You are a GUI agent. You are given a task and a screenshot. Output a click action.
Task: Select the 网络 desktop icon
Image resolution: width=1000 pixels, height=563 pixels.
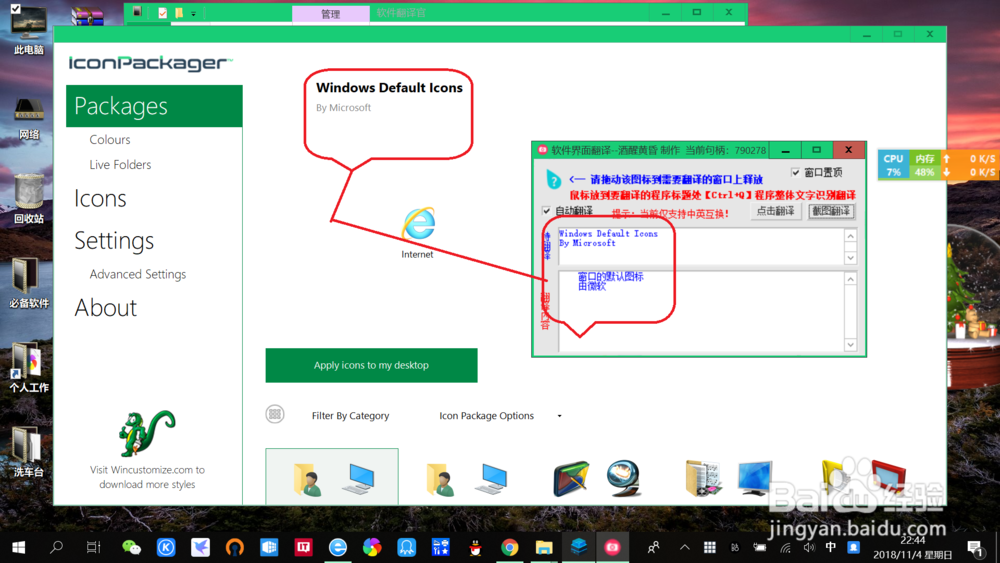(x=29, y=118)
